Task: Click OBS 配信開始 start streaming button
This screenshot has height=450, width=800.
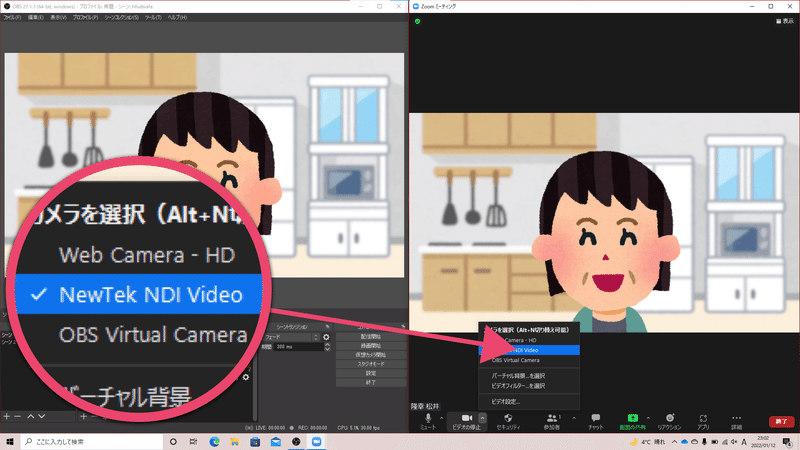Action: click(371, 337)
